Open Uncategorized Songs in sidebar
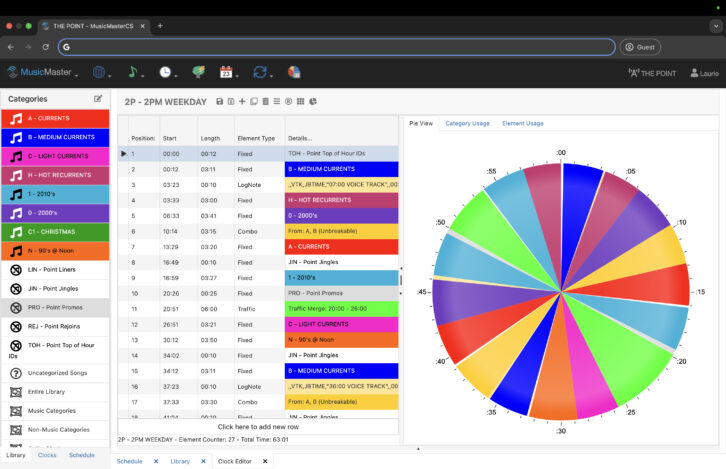The width and height of the screenshot is (726, 469). point(55,373)
